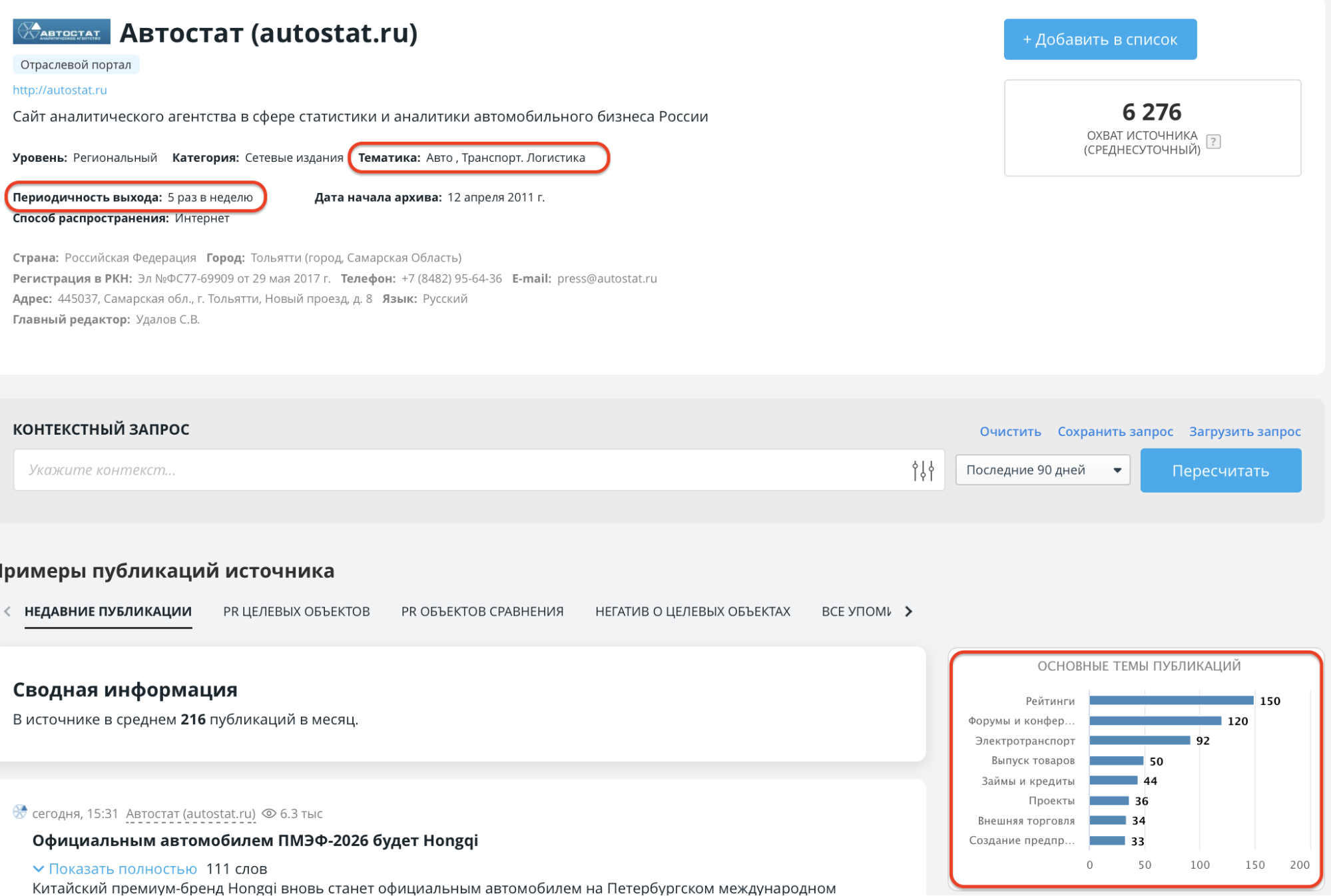
Task: Click the 6 276 source reach value
Action: tap(1151, 112)
